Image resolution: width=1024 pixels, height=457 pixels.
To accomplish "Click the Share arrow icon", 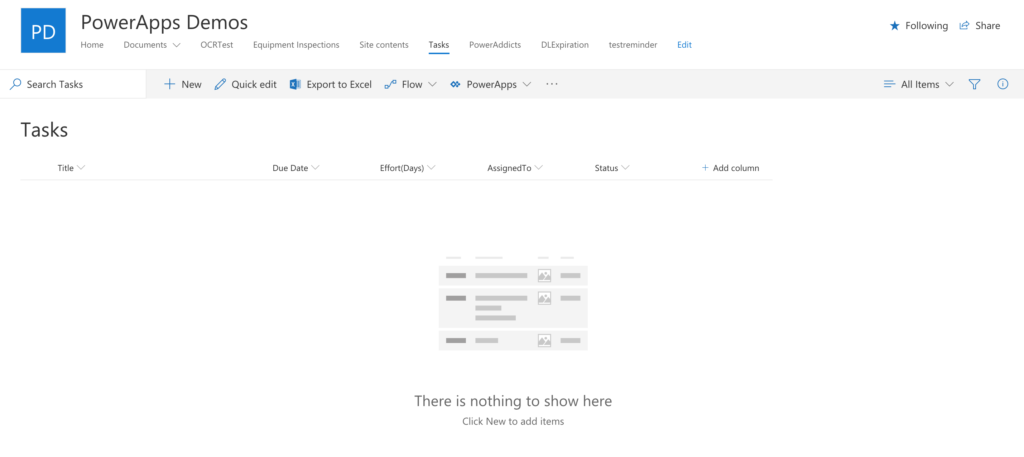I will coord(964,25).
